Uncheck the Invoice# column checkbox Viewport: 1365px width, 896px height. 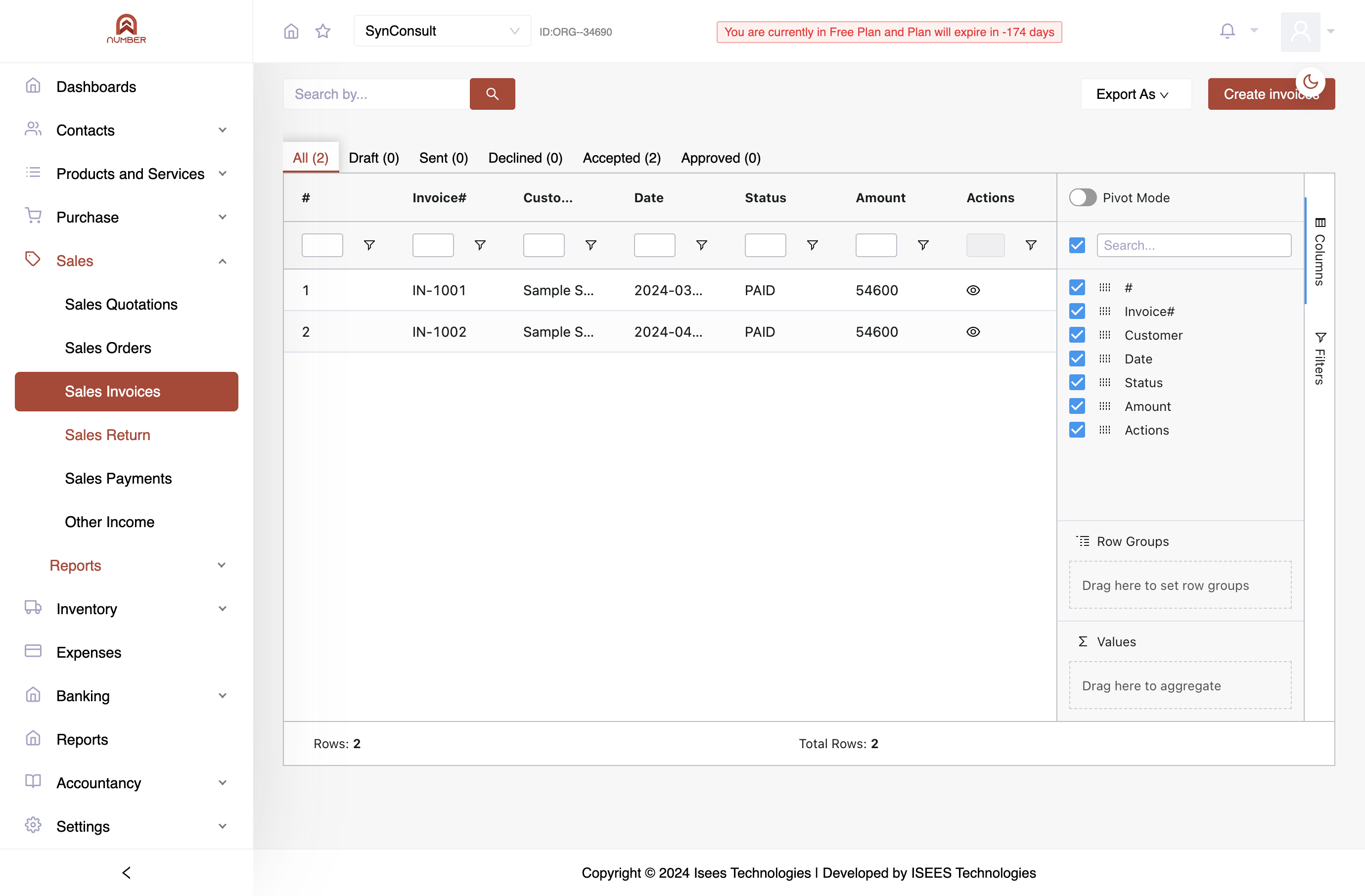click(1077, 312)
